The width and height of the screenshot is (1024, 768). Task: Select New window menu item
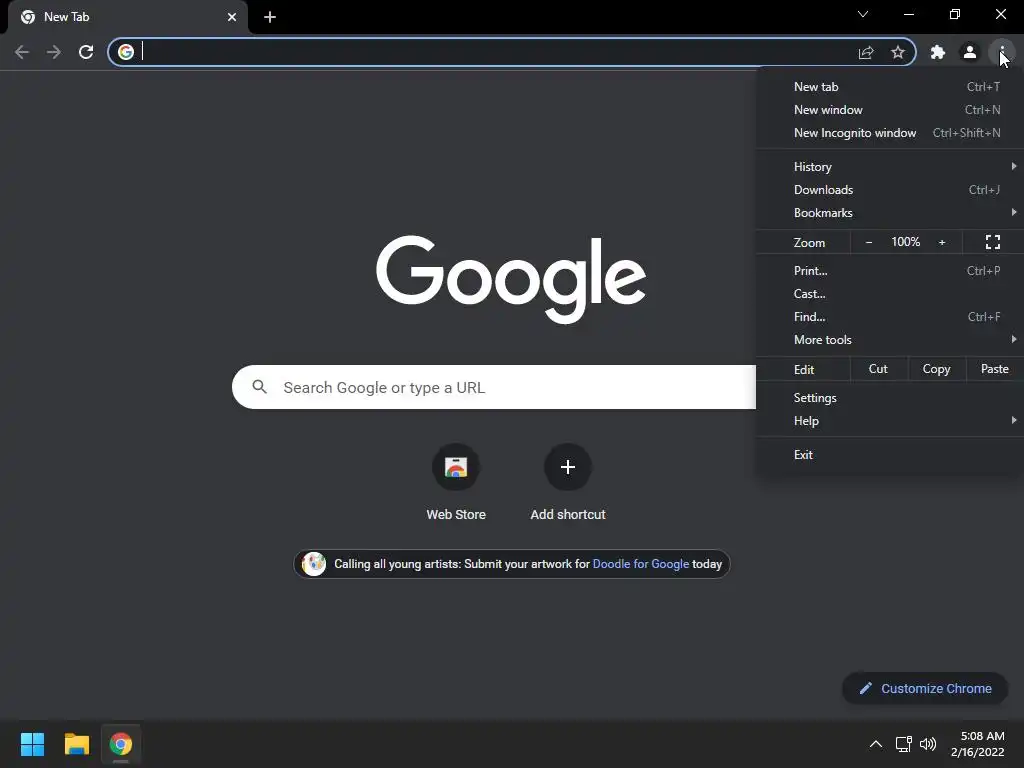[889, 110]
